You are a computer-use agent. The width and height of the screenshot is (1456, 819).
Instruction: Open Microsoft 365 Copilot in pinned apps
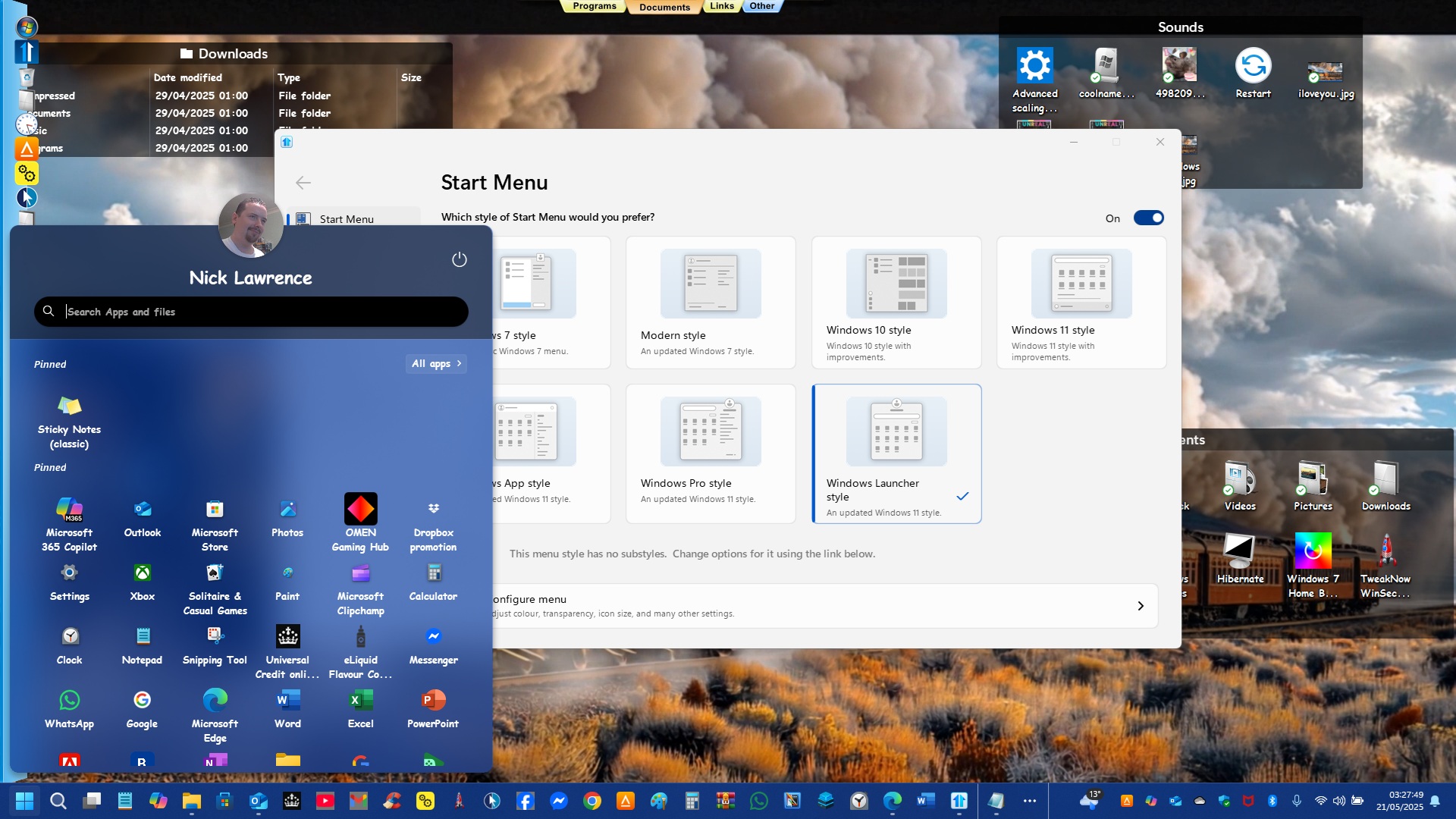click(69, 523)
